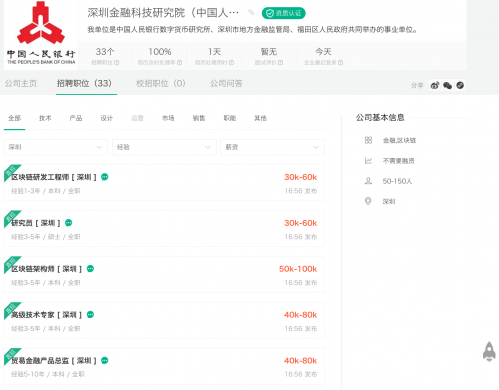Click the 资质认证 certification badge

pyautogui.click(x=283, y=13)
